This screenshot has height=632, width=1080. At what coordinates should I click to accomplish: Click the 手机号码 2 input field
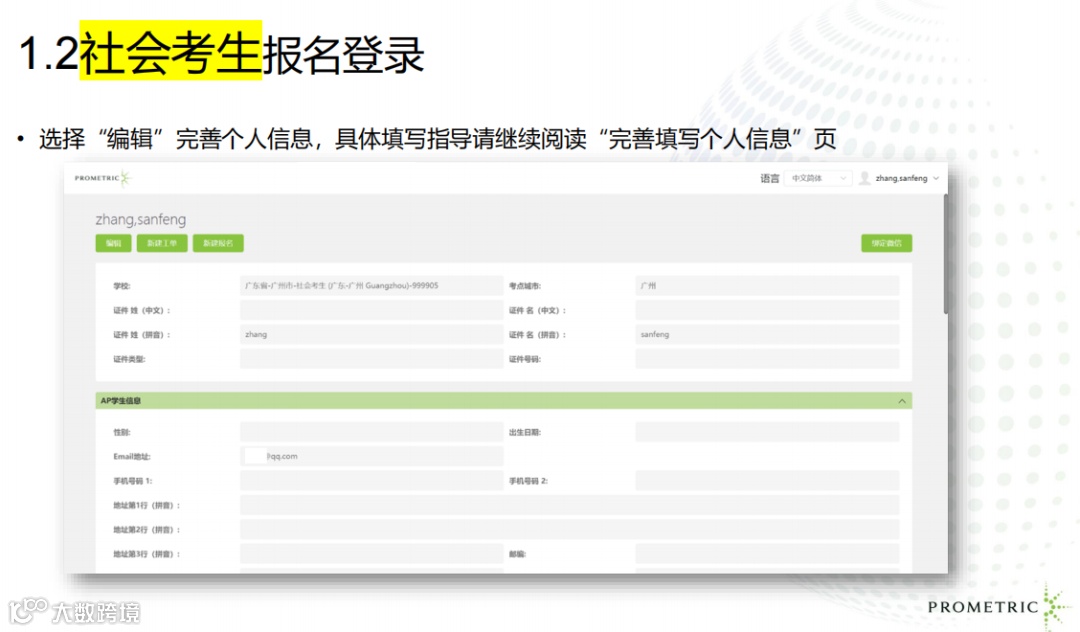tap(767, 481)
